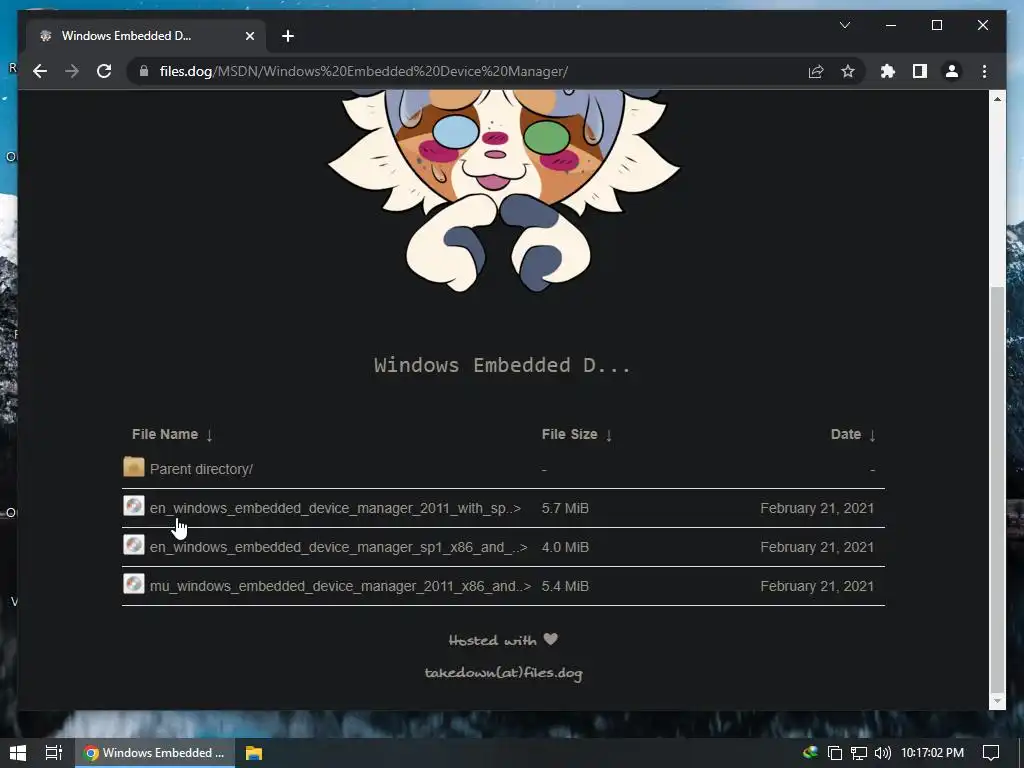The height and width of the screenshot is (768, 1024).
Task: Open File Explorer from the taskbar
Action: 254,753
